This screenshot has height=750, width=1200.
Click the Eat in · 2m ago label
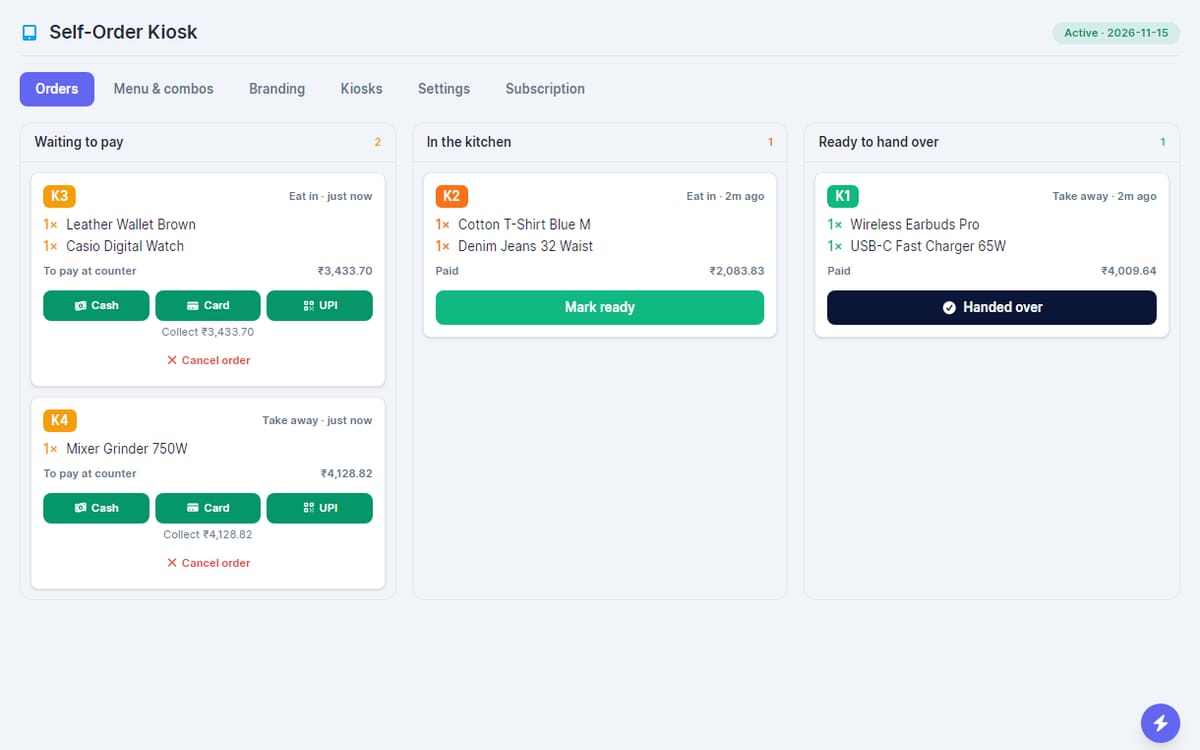[725, 196]
